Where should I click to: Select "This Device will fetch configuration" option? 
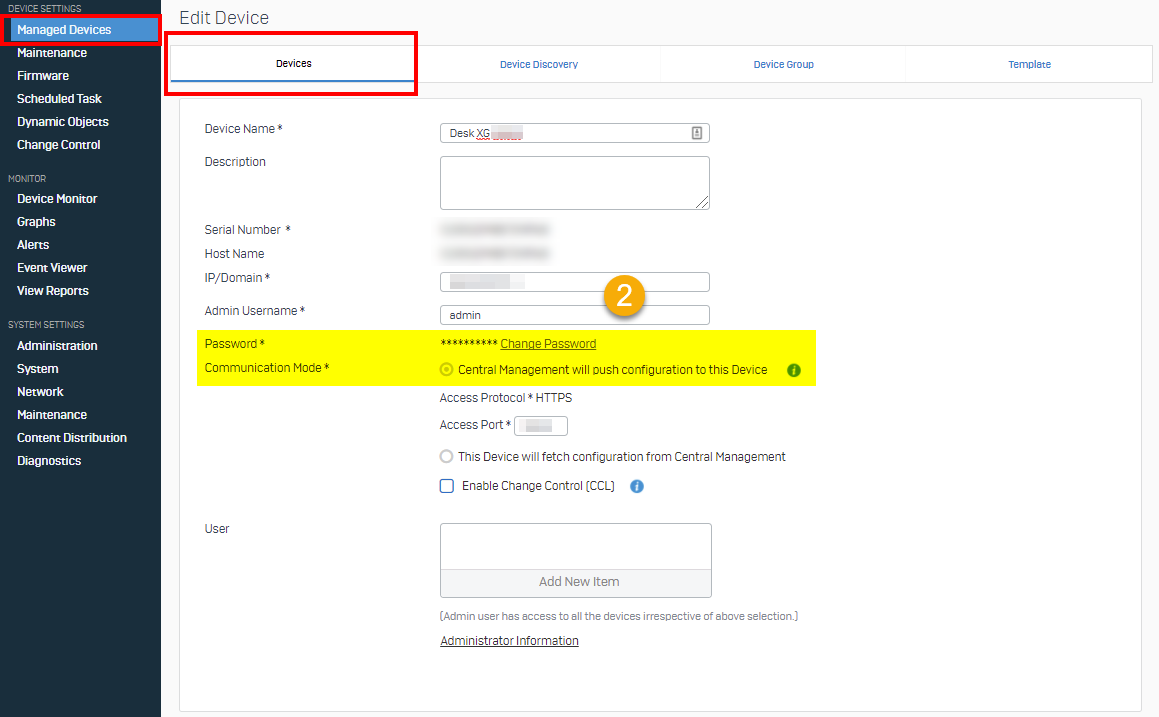(x=446, y=456)
